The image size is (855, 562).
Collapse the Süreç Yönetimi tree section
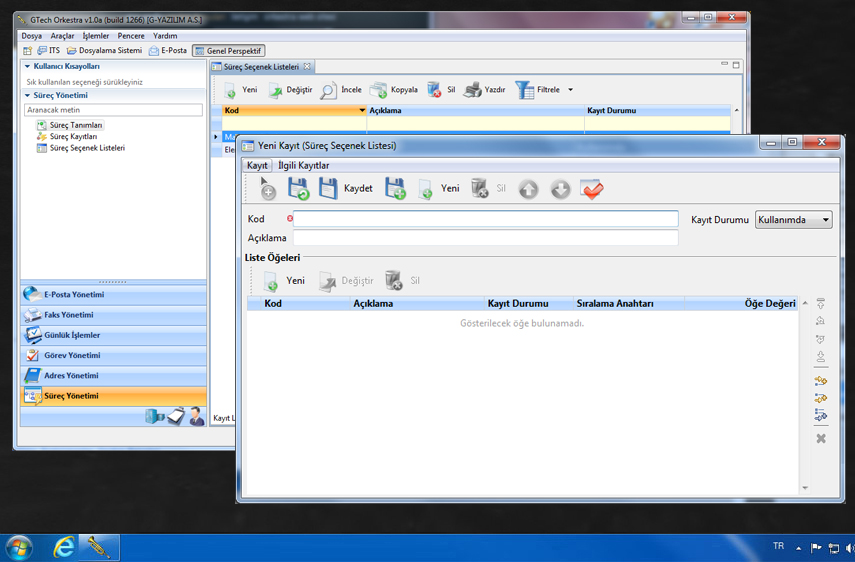click(x=28, y=96)
